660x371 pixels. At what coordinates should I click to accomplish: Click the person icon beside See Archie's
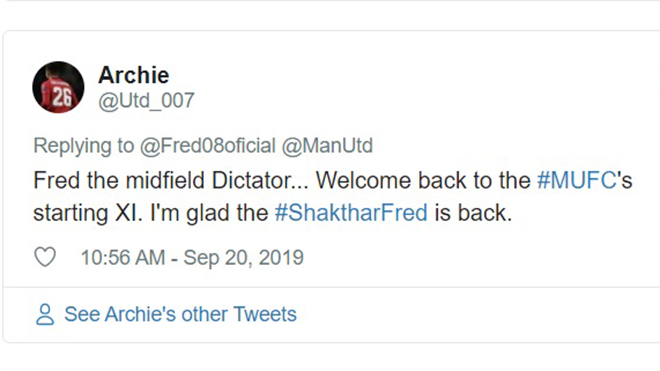pos(45,314)
